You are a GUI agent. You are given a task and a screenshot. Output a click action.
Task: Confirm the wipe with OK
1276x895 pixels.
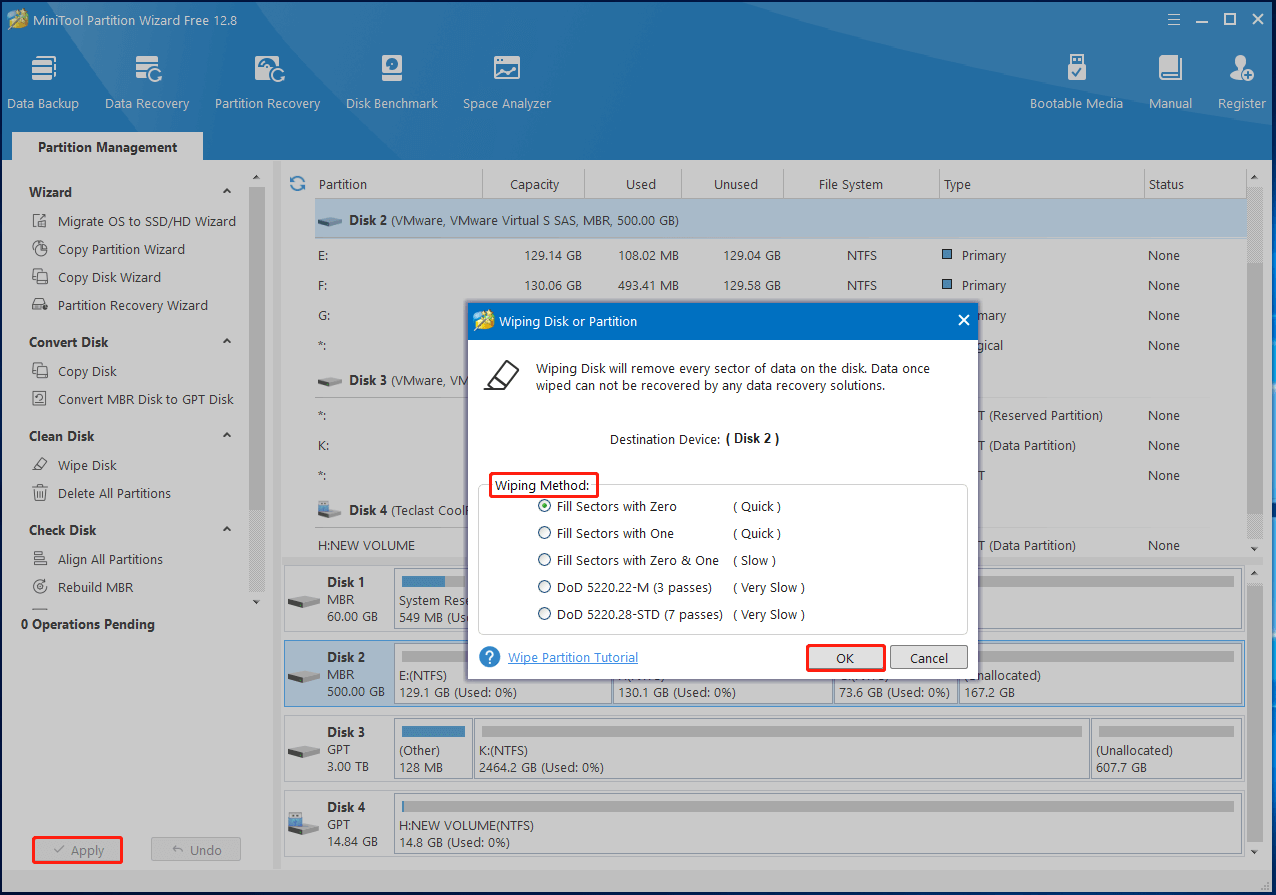tap(845, 658)
